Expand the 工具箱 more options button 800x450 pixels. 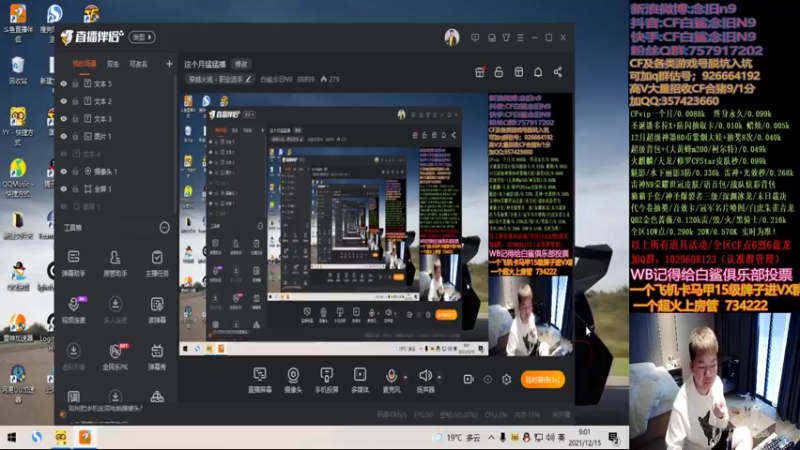pyautogui.click(x=164, y=228)
